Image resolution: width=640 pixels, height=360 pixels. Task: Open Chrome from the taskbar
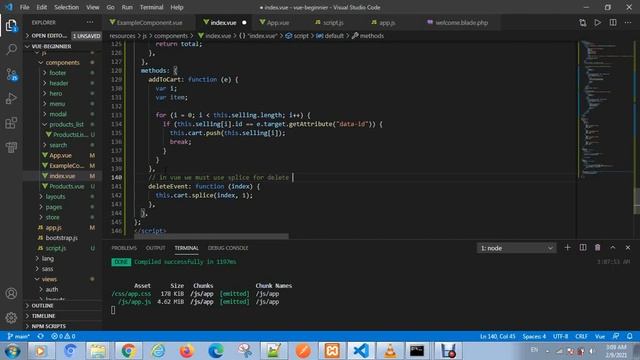[x=128, y=351]
